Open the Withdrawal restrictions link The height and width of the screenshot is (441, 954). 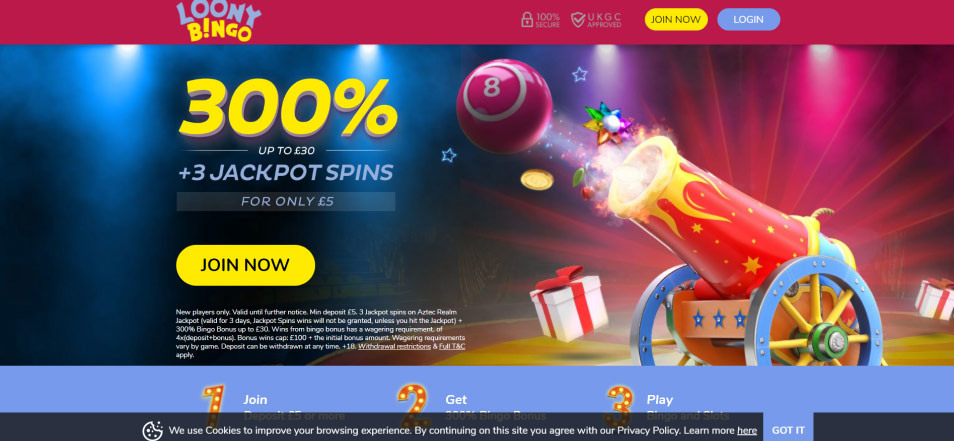[394, 346]
